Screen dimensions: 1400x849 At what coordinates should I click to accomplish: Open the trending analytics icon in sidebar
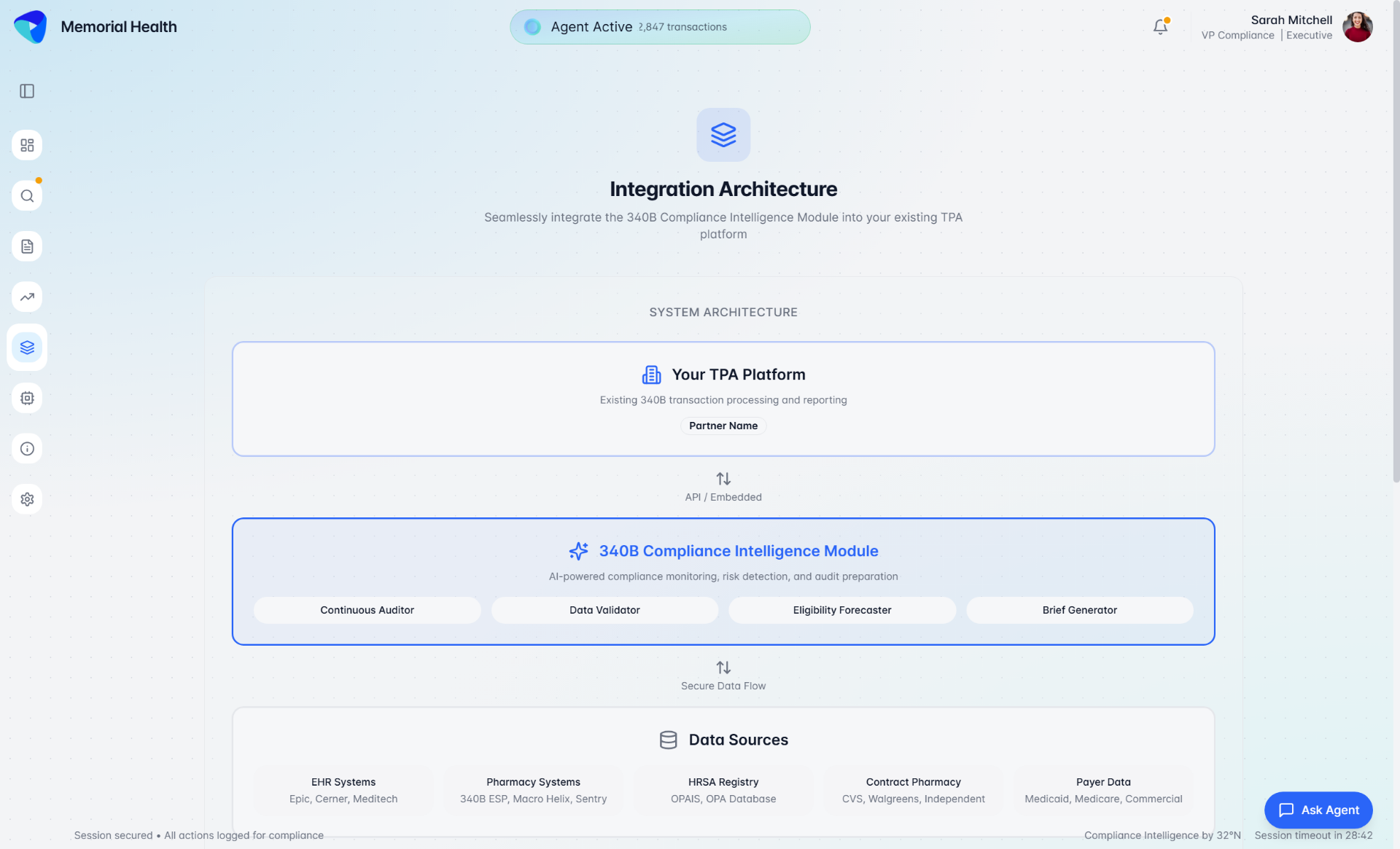[x=27, y=297]
